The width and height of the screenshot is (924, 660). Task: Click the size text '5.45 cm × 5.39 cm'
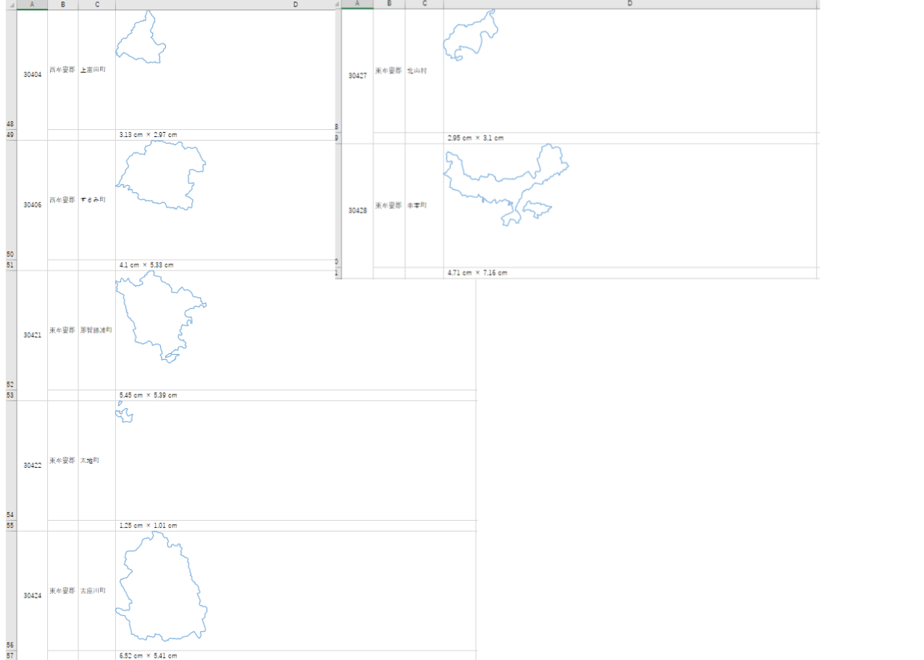[x=148, y=395]
